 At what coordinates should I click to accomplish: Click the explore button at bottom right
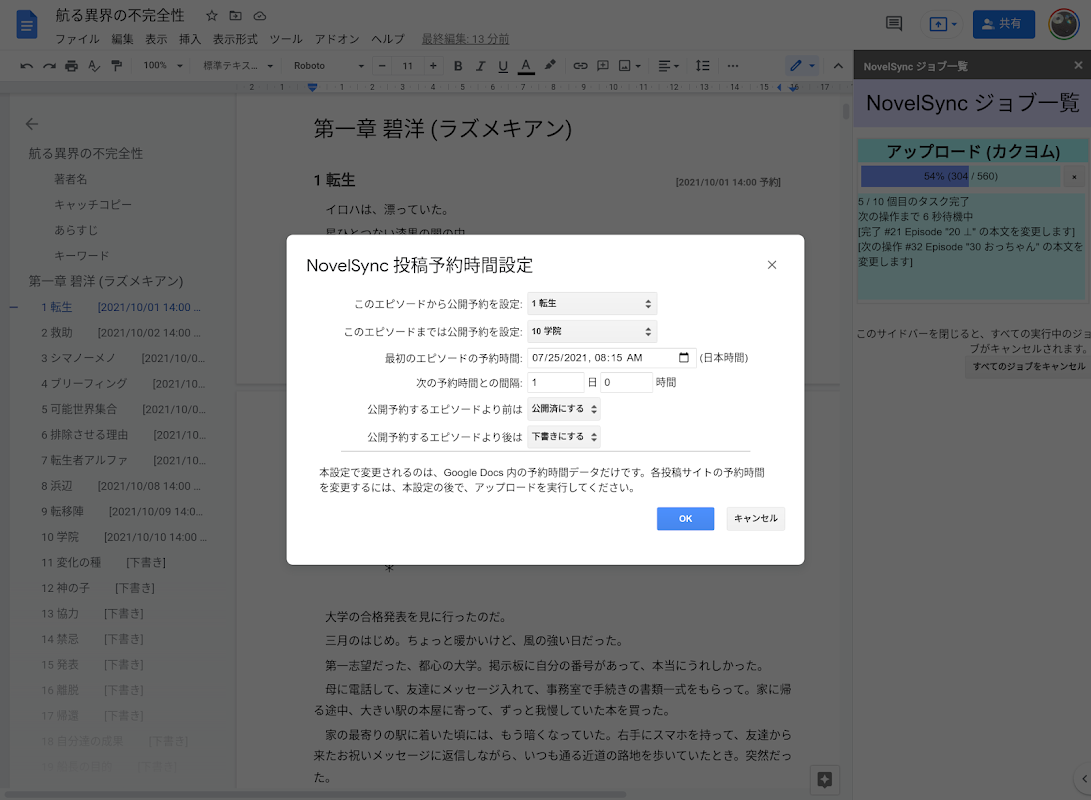coord(825,779)
